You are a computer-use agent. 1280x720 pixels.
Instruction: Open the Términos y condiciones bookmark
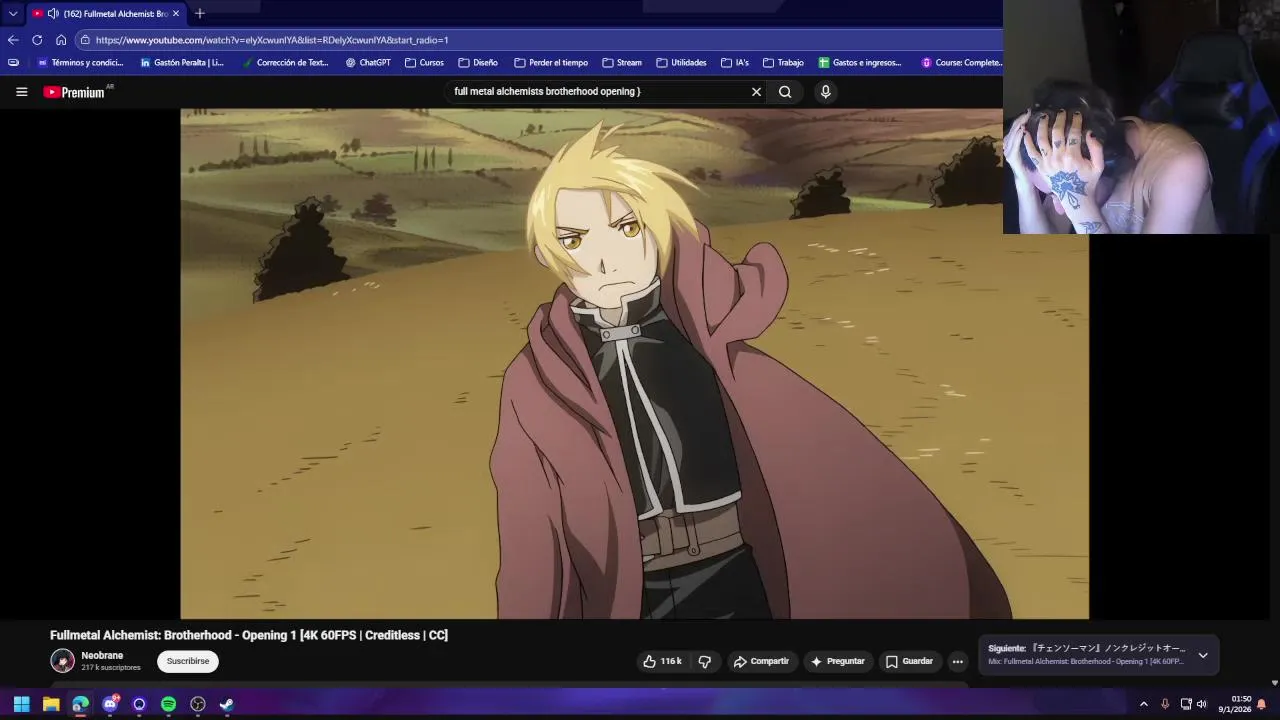pos(80,62)
